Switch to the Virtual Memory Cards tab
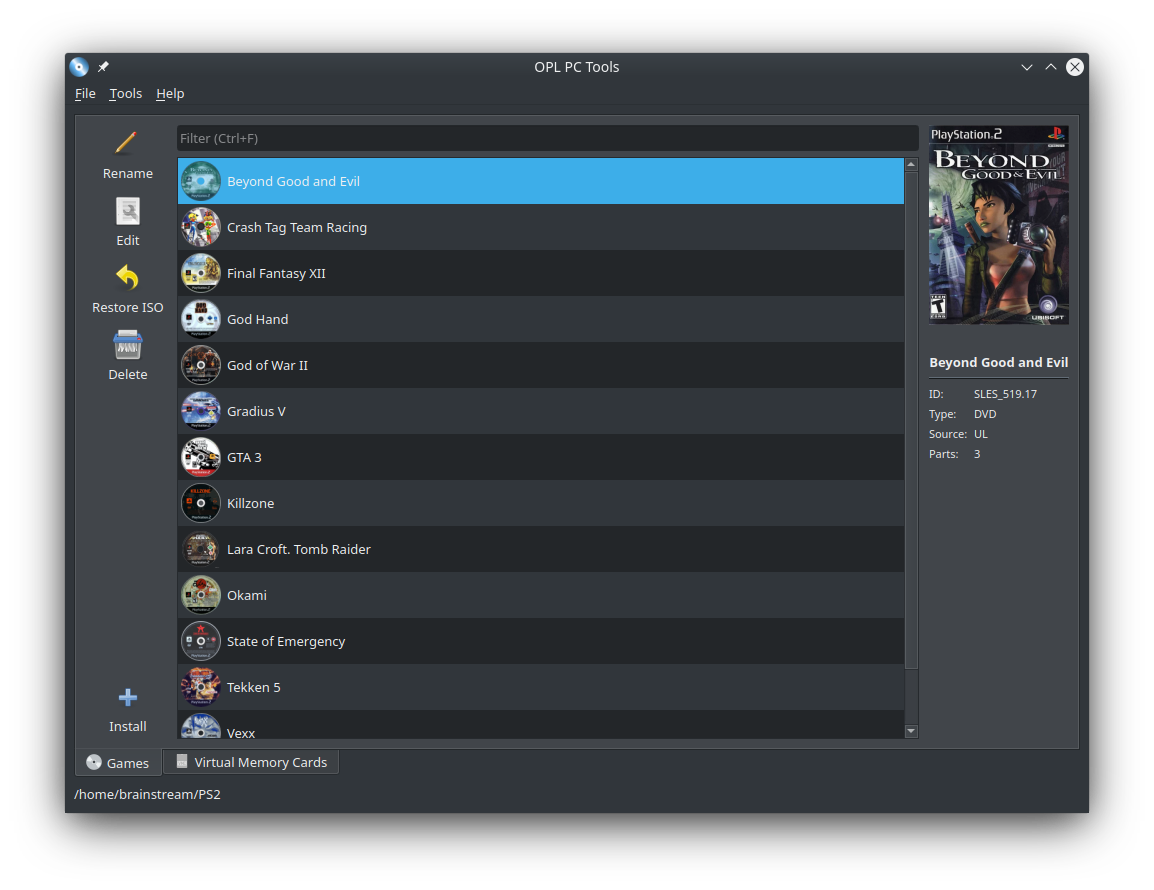 [x=251, y=762]
